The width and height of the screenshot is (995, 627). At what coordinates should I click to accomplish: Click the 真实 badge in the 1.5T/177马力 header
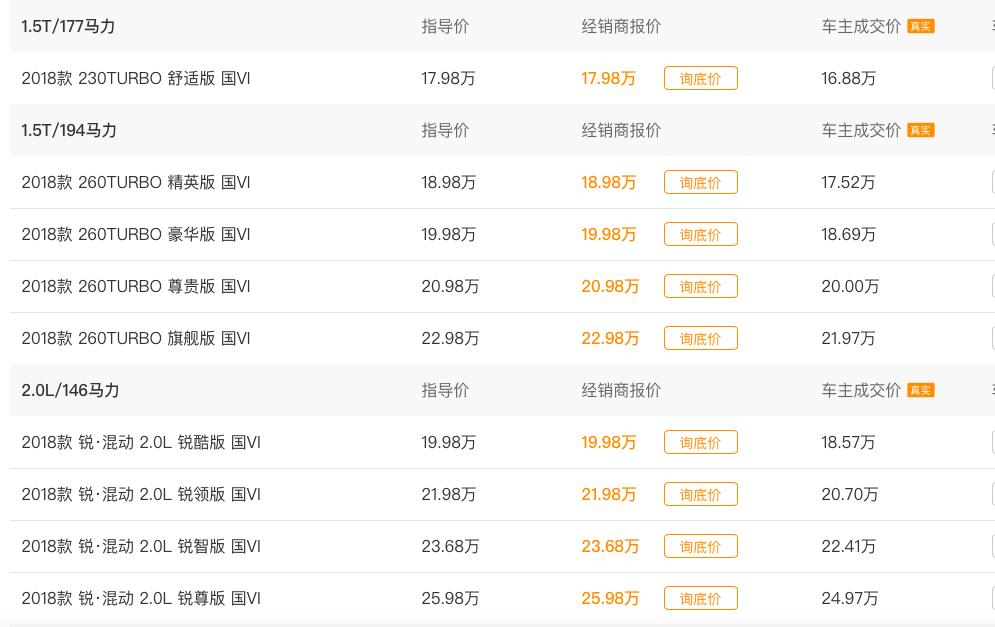pos(920,27)
